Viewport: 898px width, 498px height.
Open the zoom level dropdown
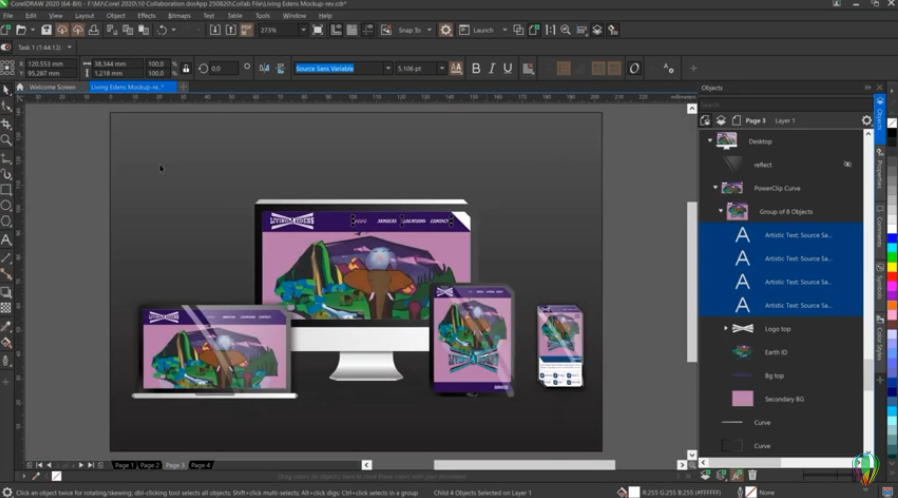click(x=303, y=30)
